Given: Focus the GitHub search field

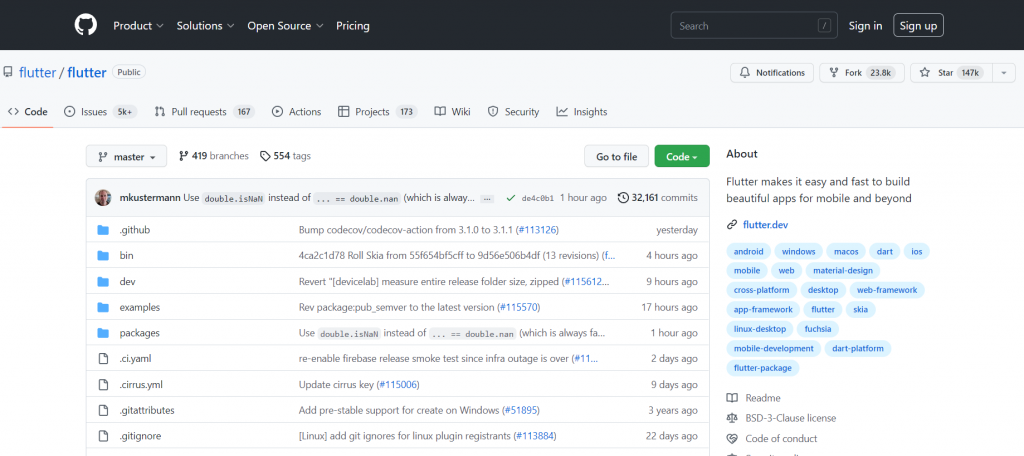Looking at the screenshot, I should click(x=754, y=25).
